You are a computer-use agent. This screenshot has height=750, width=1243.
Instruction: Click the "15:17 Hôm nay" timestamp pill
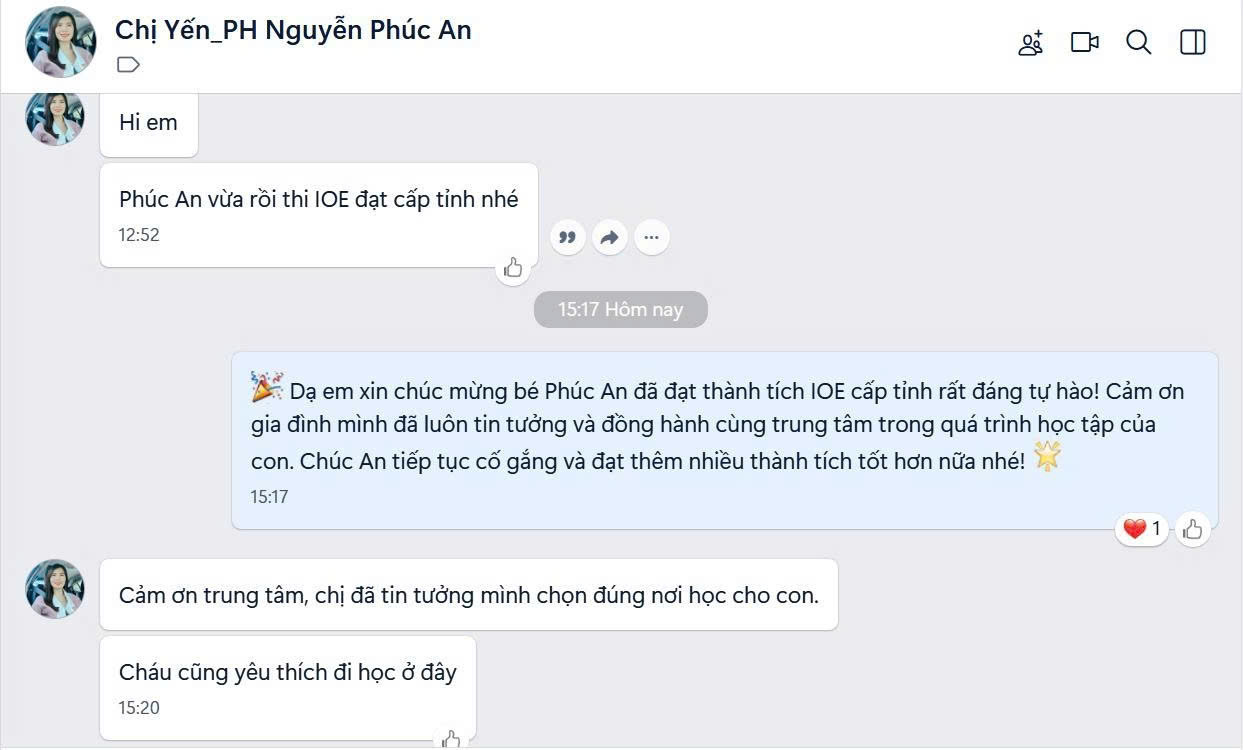coord(620,309)
